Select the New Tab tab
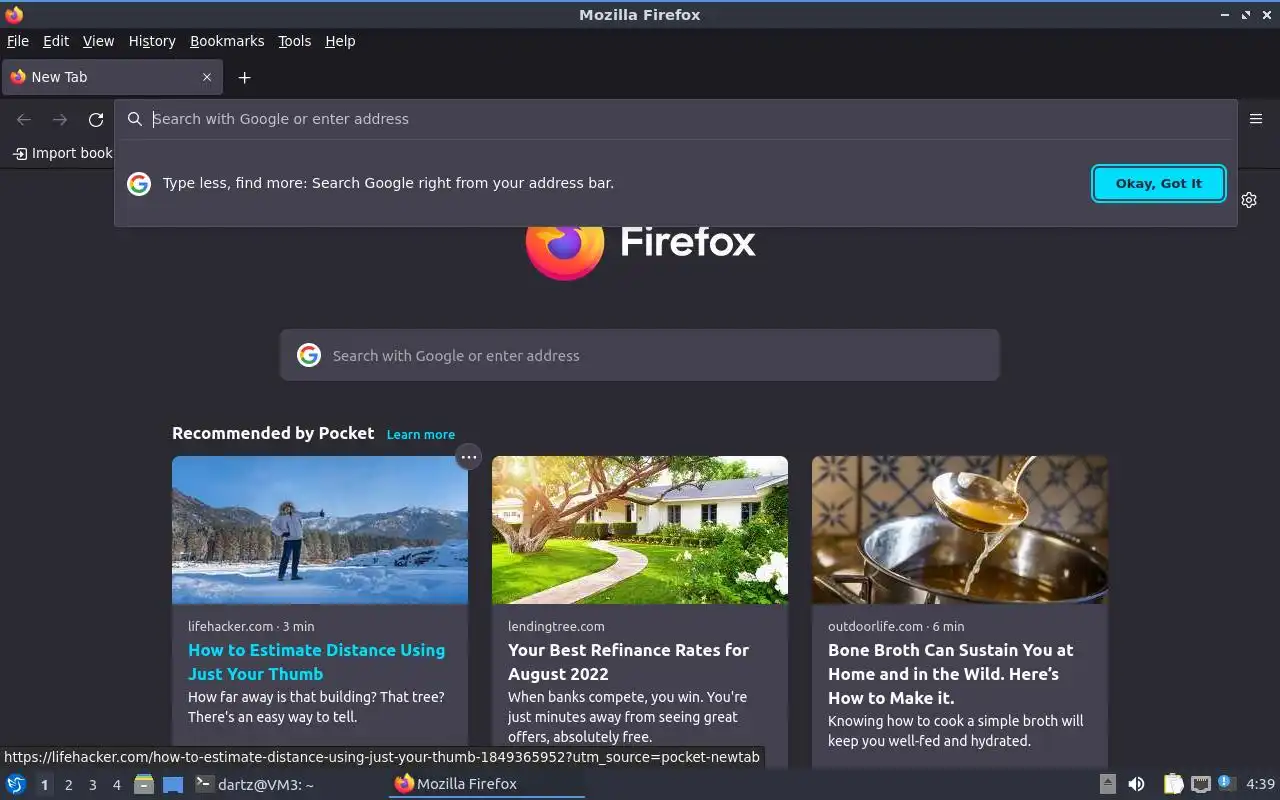 [112, 77]
